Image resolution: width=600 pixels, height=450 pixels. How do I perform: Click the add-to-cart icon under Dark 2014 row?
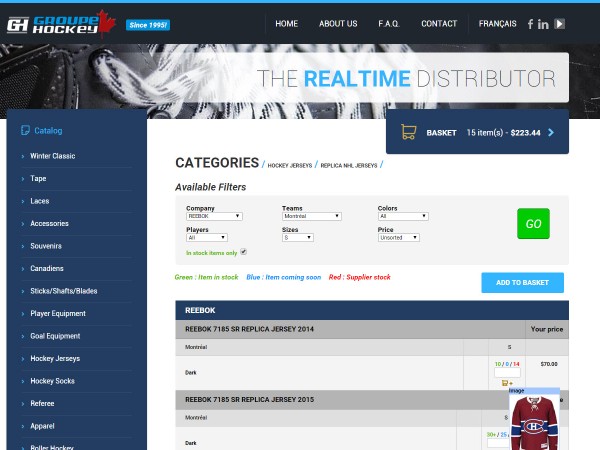click(x=507, y=383)
